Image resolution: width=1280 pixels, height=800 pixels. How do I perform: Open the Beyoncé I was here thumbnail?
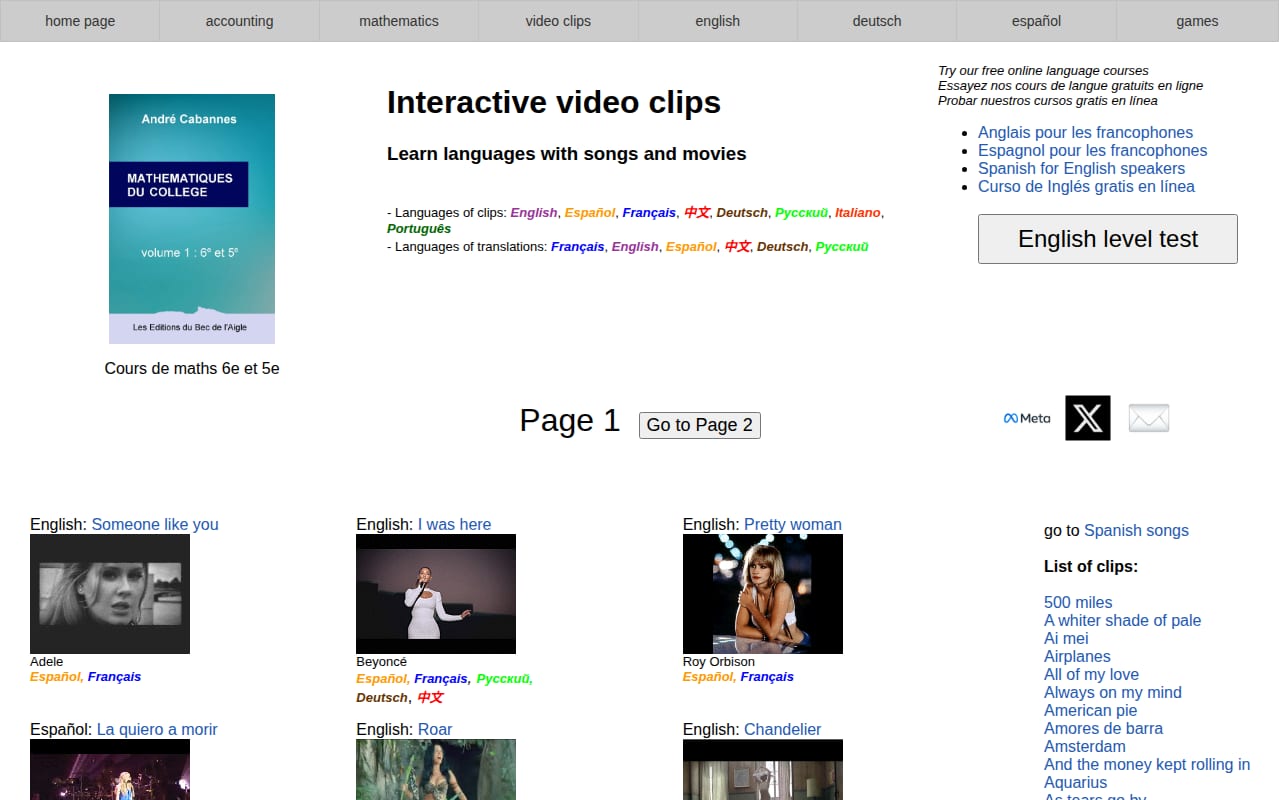pos(436,594)
